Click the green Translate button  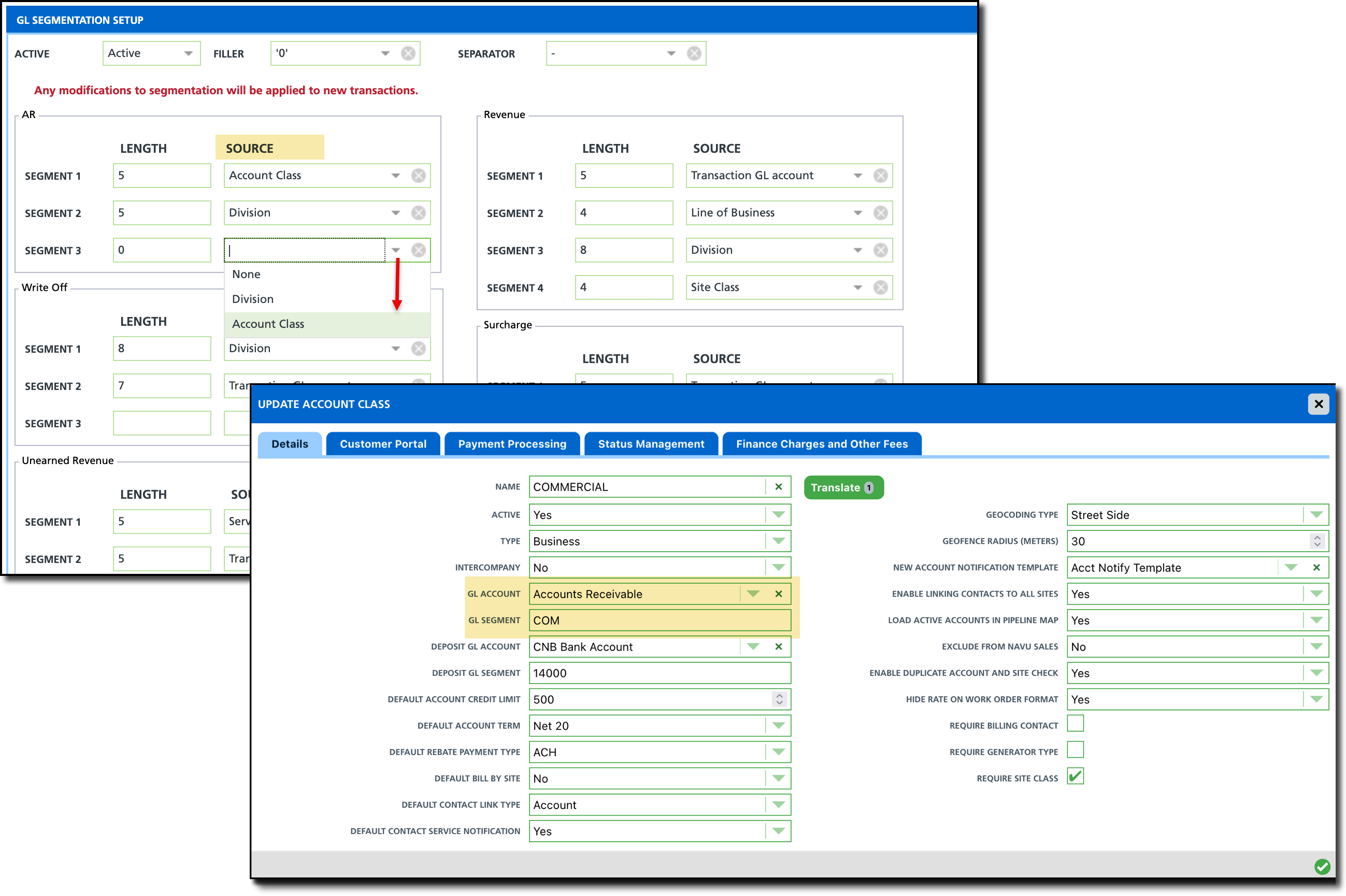(x=842, y=487)
